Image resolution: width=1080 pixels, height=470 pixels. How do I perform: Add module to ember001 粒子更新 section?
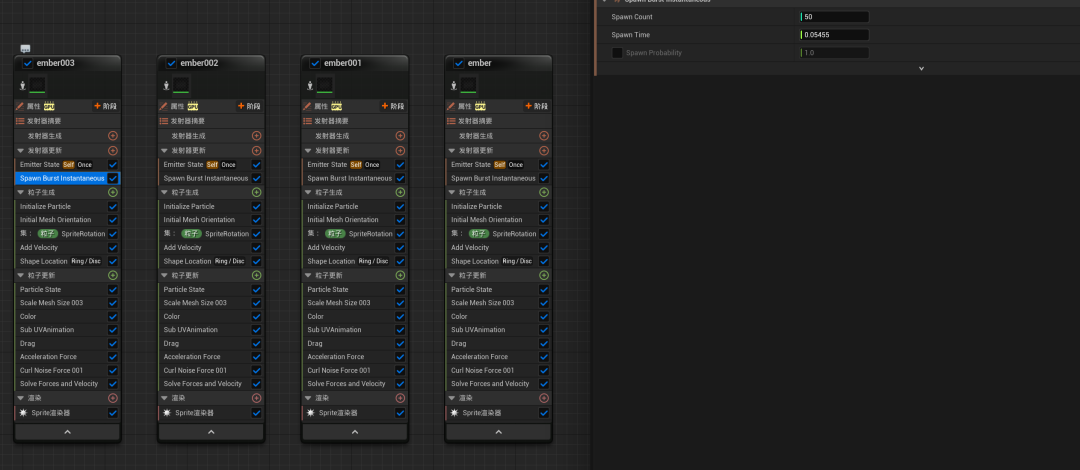point(400,275)
